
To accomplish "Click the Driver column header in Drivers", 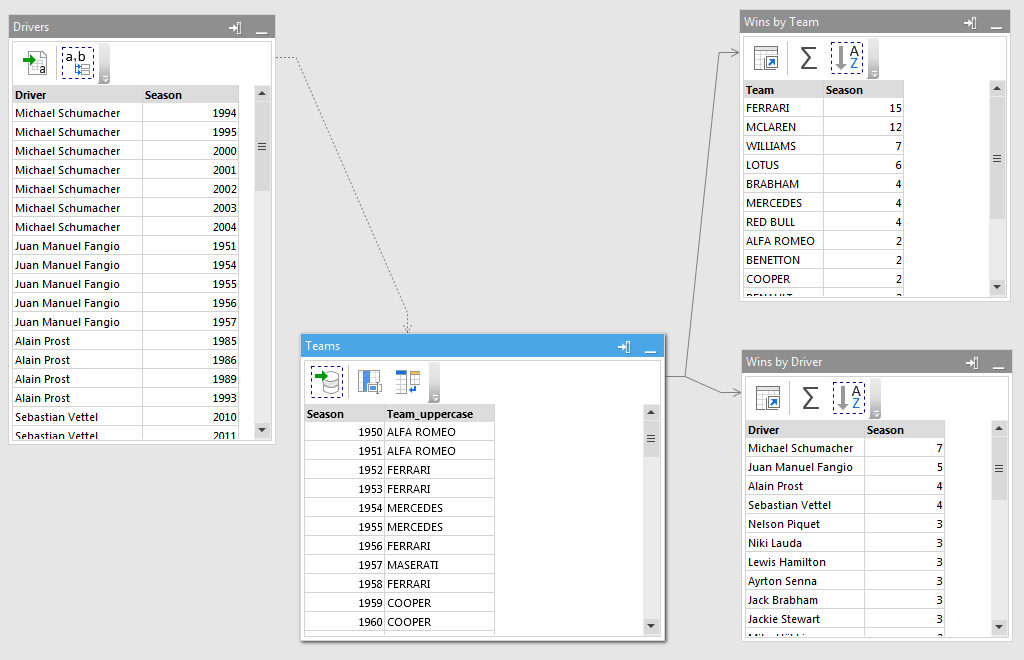I will click(x=77, y=95).
